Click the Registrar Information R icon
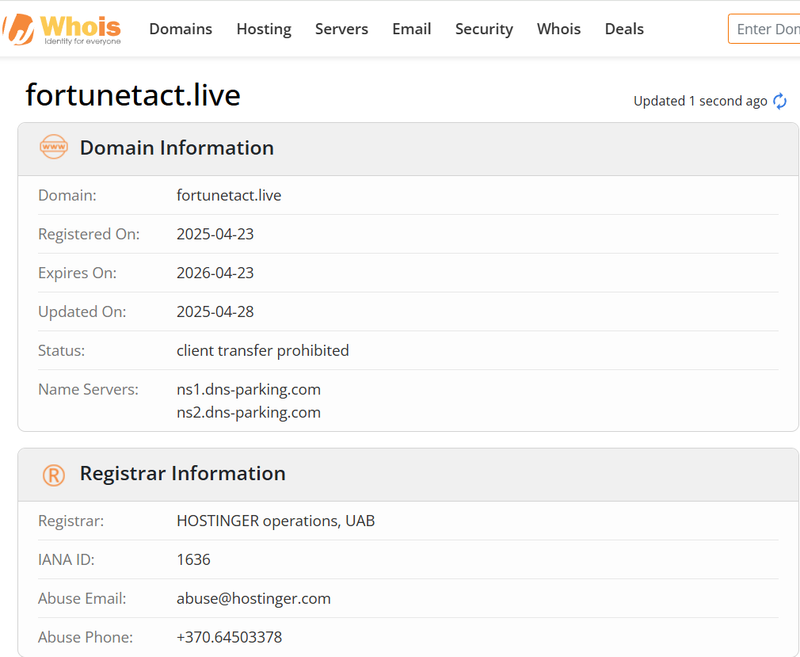The image size is (800, 657). click(54, 475)
